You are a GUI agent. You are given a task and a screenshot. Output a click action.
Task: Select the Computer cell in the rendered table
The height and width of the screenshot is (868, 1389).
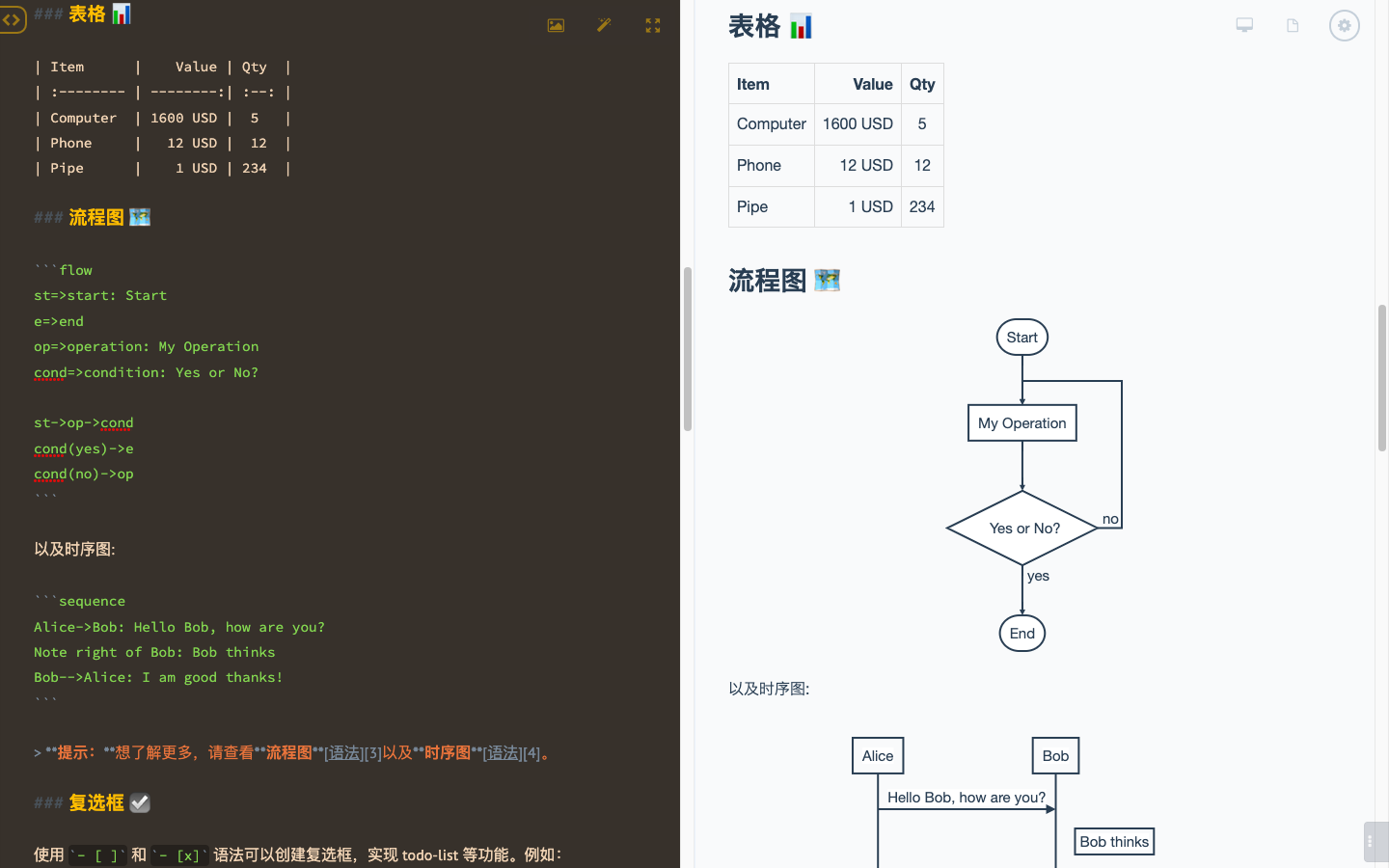click(x=771, y=123)
